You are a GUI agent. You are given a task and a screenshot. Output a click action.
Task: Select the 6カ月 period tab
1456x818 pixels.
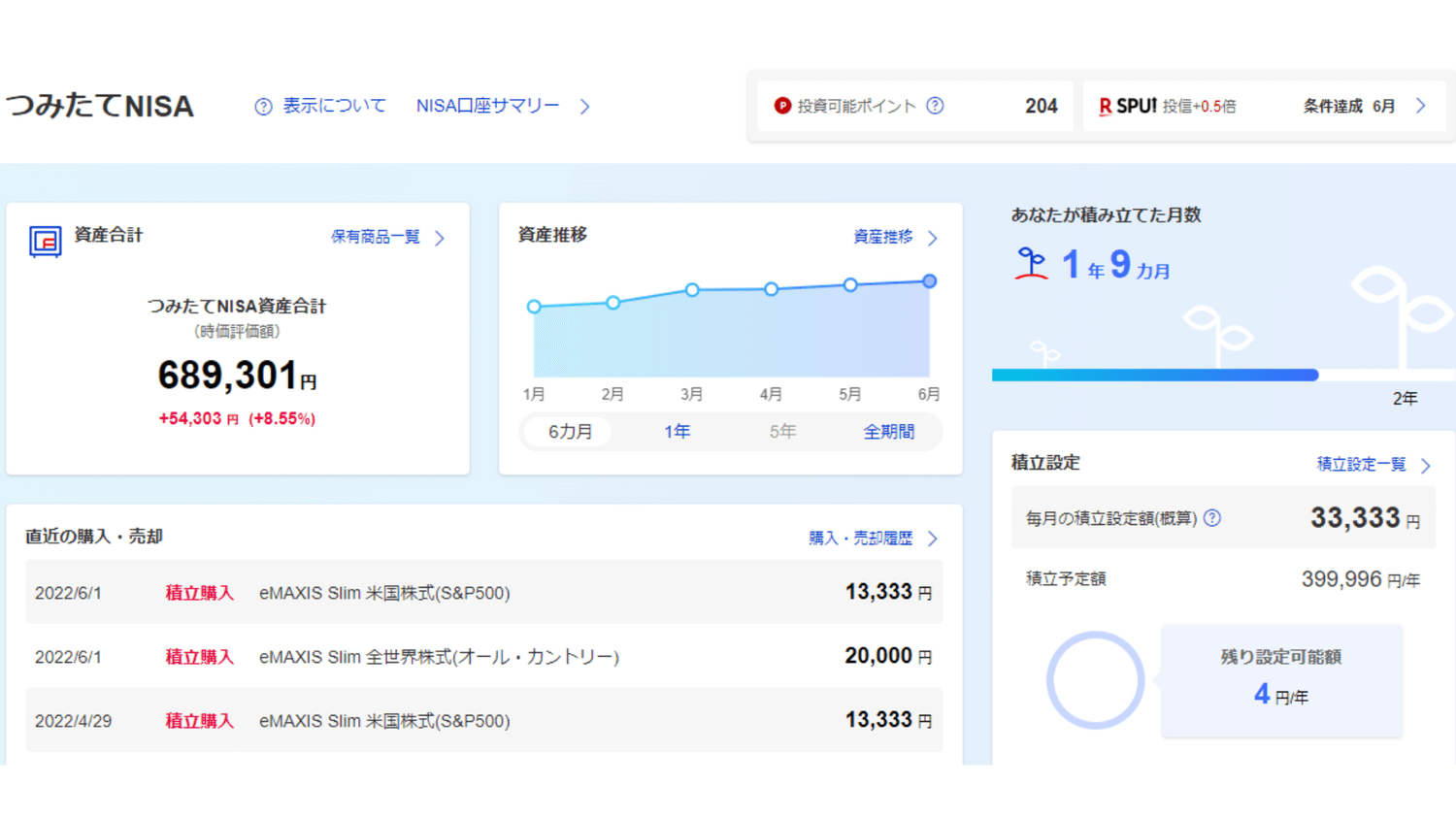coord(570,432)
